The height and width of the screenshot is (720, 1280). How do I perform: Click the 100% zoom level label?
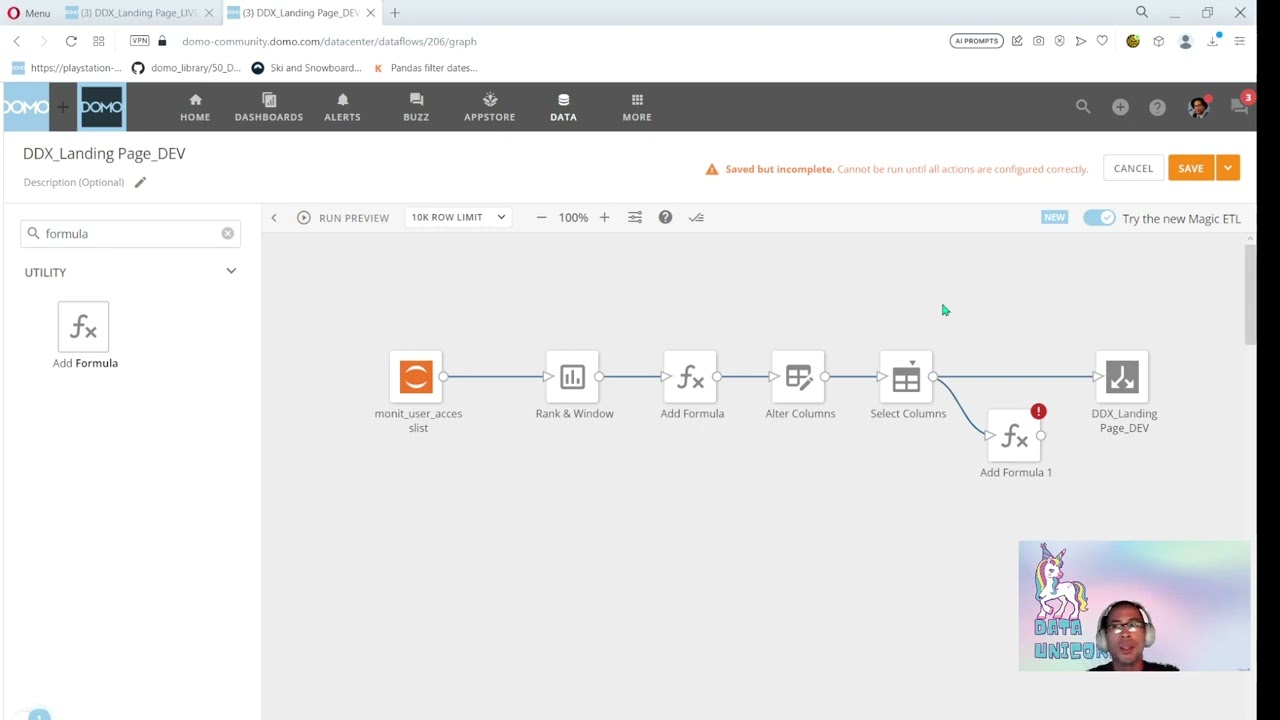tap(573, 217)
